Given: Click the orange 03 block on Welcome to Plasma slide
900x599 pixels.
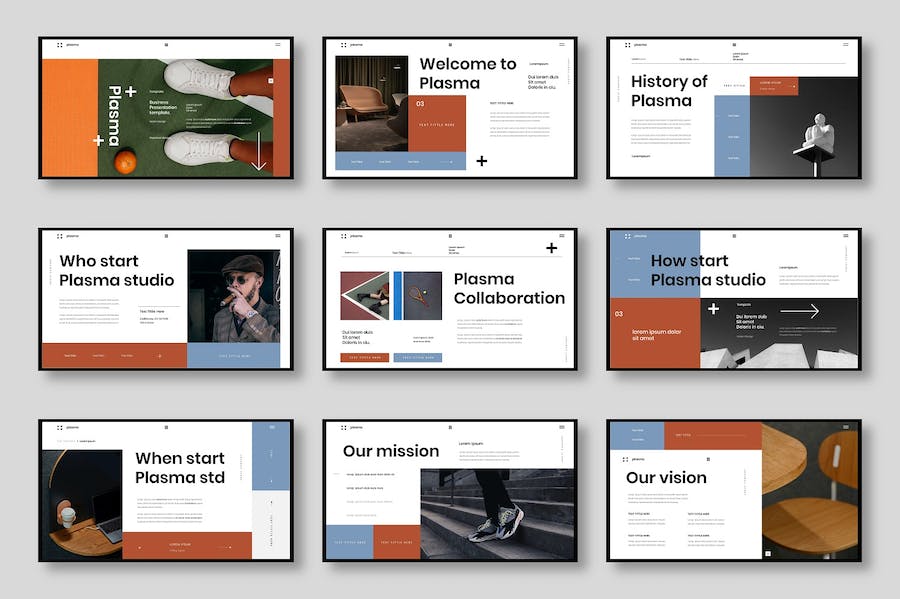Looking at the screenshot, I should tap(437, 121).
